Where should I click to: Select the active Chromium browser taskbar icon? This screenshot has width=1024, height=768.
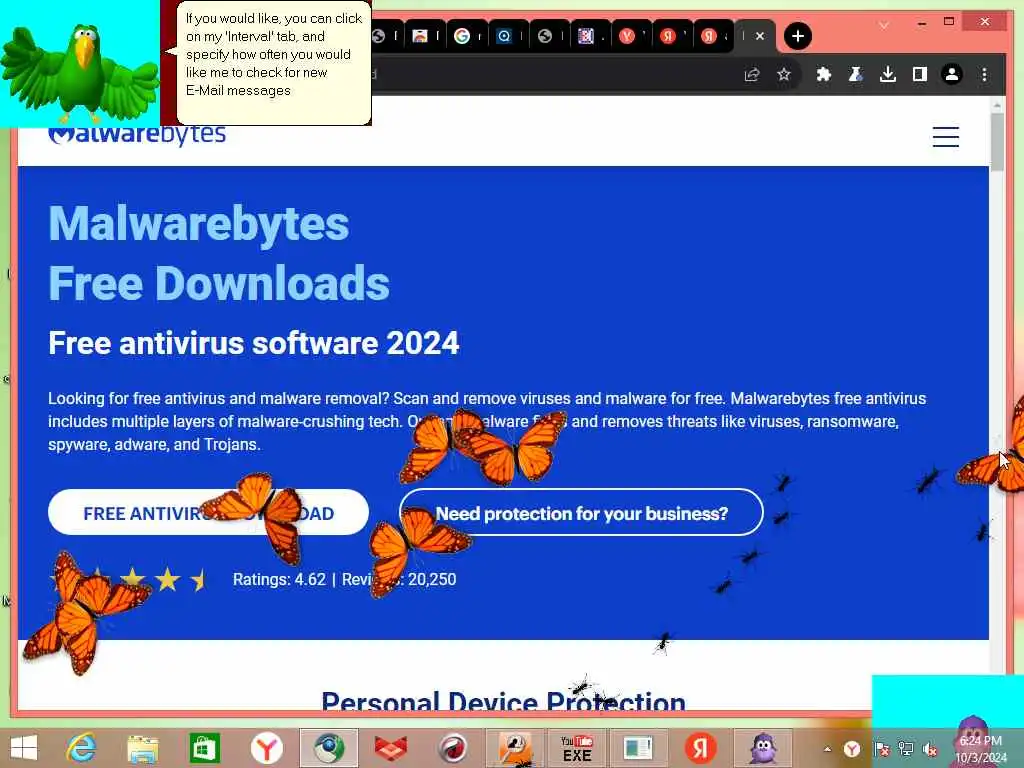tap(328, 748)
